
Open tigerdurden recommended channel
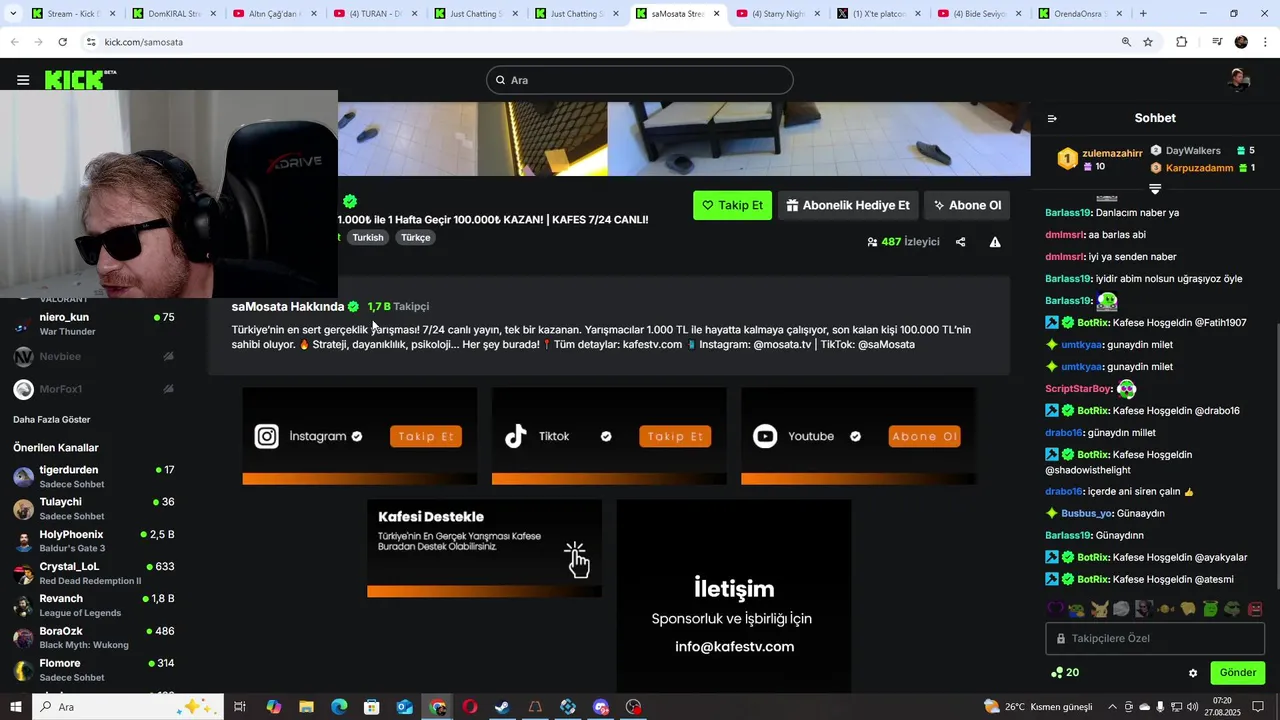click(93, 477)
